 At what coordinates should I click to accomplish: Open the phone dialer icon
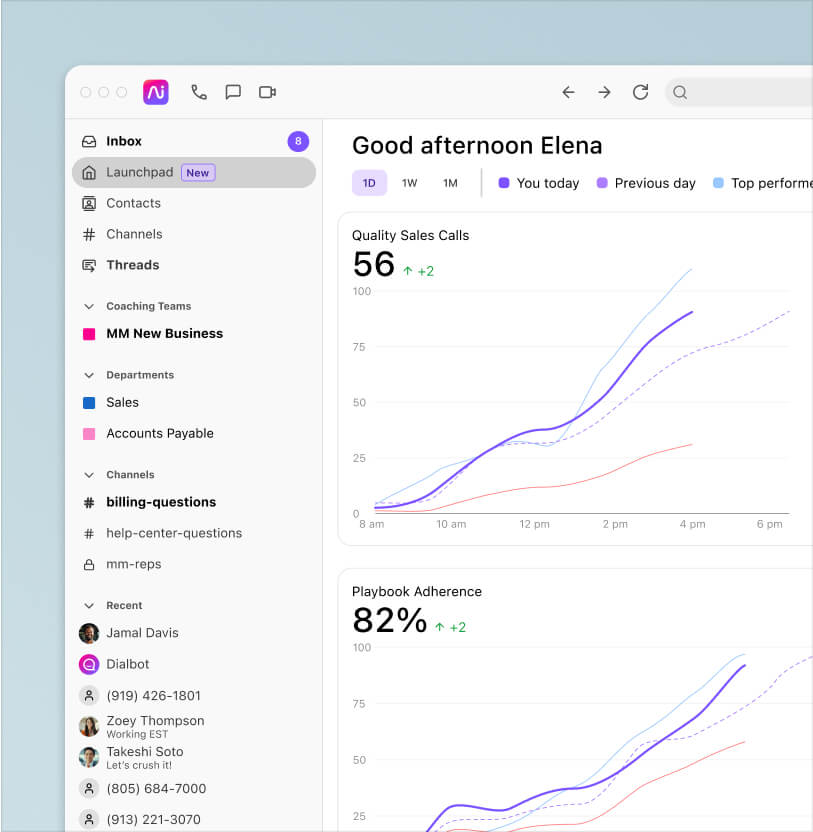click(199, 92)
